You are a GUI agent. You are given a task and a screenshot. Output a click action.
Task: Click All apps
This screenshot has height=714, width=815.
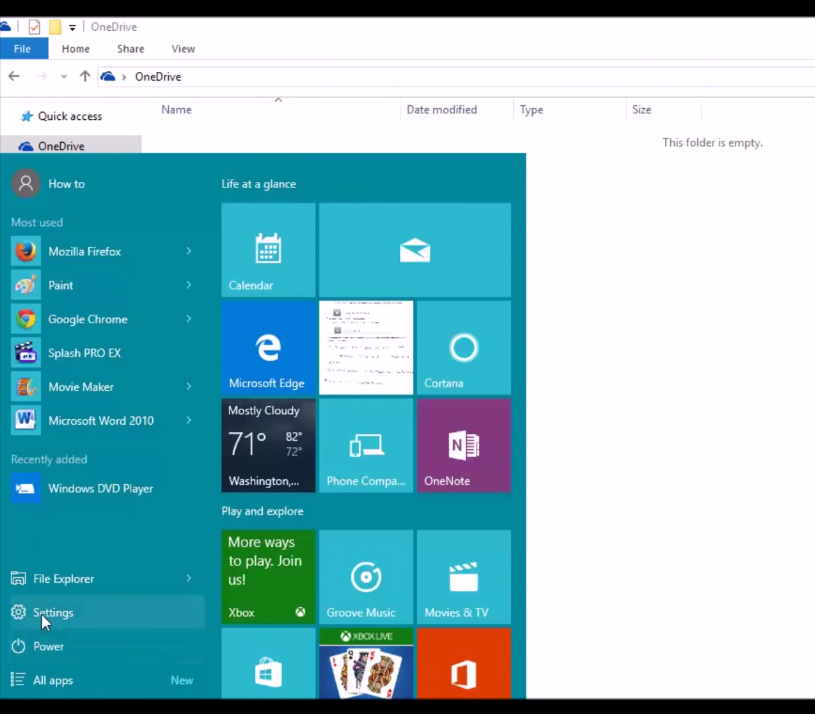point(52,680)
